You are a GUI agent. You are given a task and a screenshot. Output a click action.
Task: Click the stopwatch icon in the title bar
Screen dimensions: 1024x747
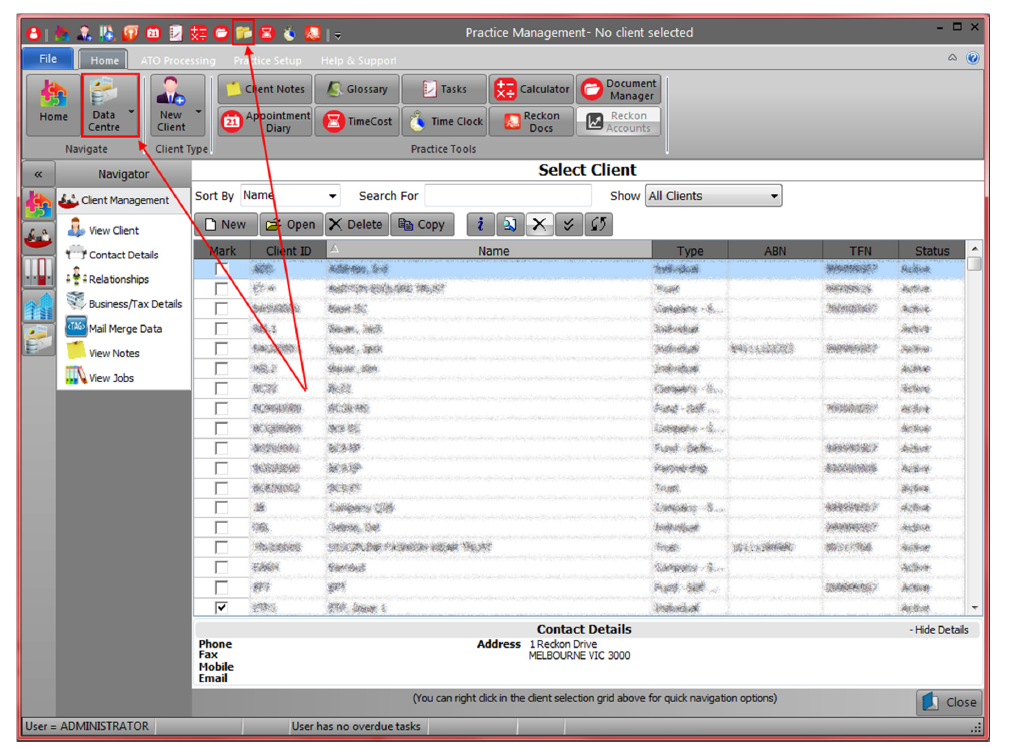289,33
